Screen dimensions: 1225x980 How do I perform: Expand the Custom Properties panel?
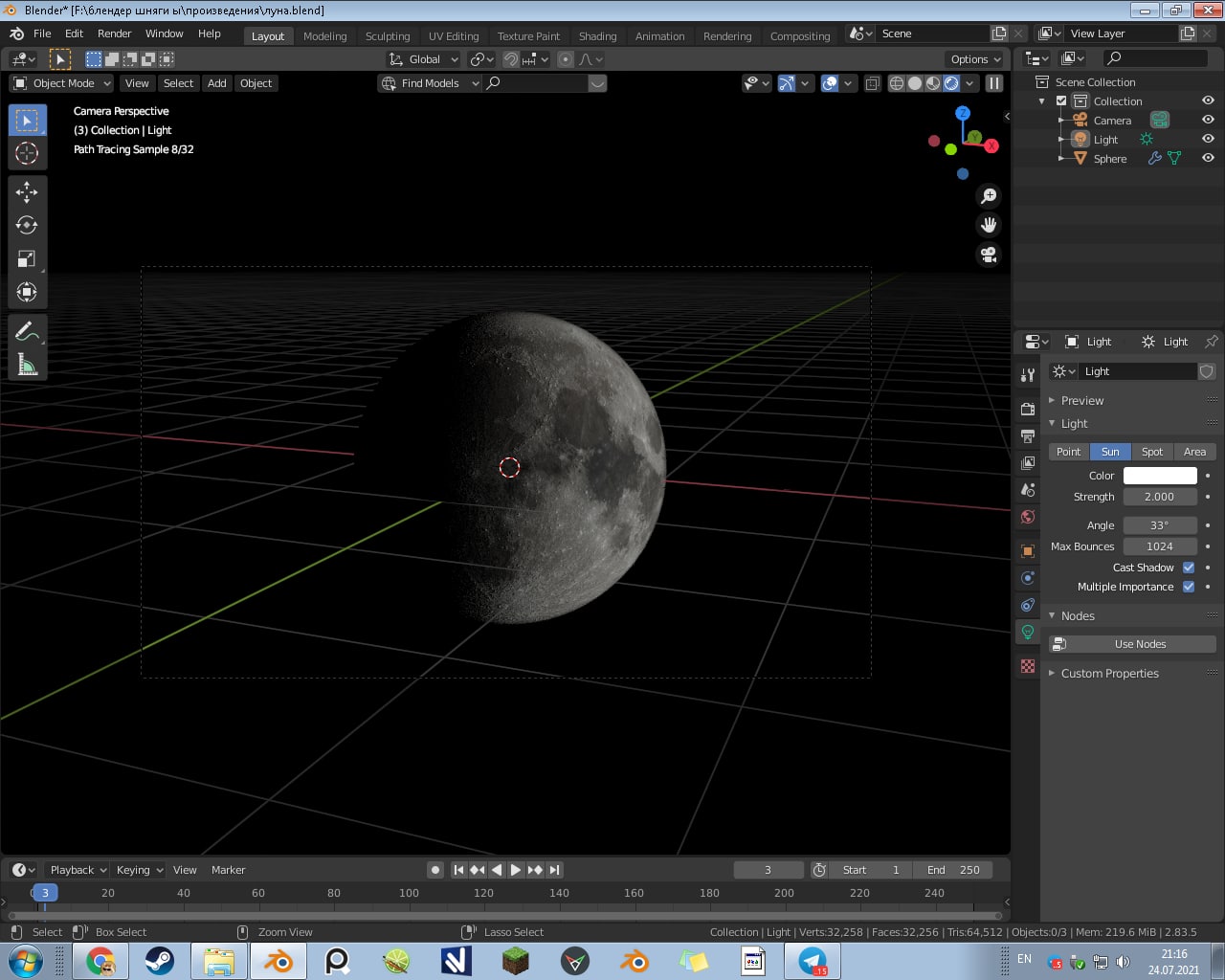1109,674
